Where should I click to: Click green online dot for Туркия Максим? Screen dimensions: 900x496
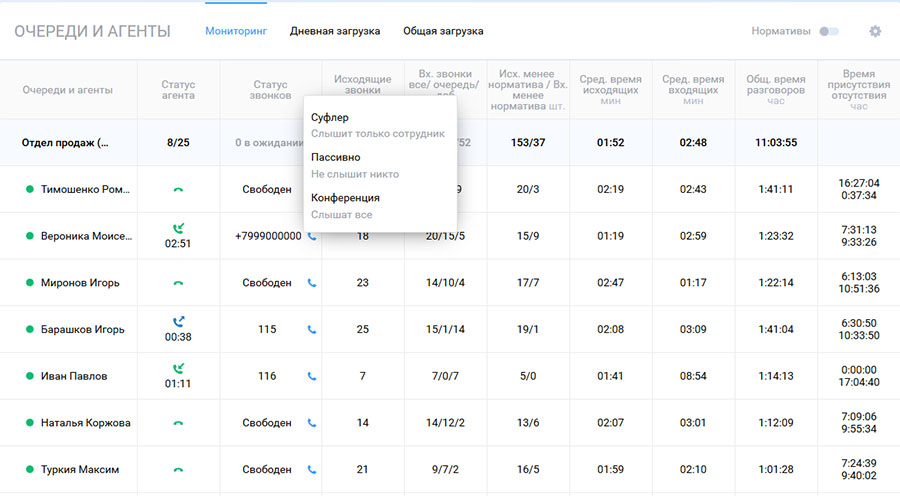(x=30, y=470)
